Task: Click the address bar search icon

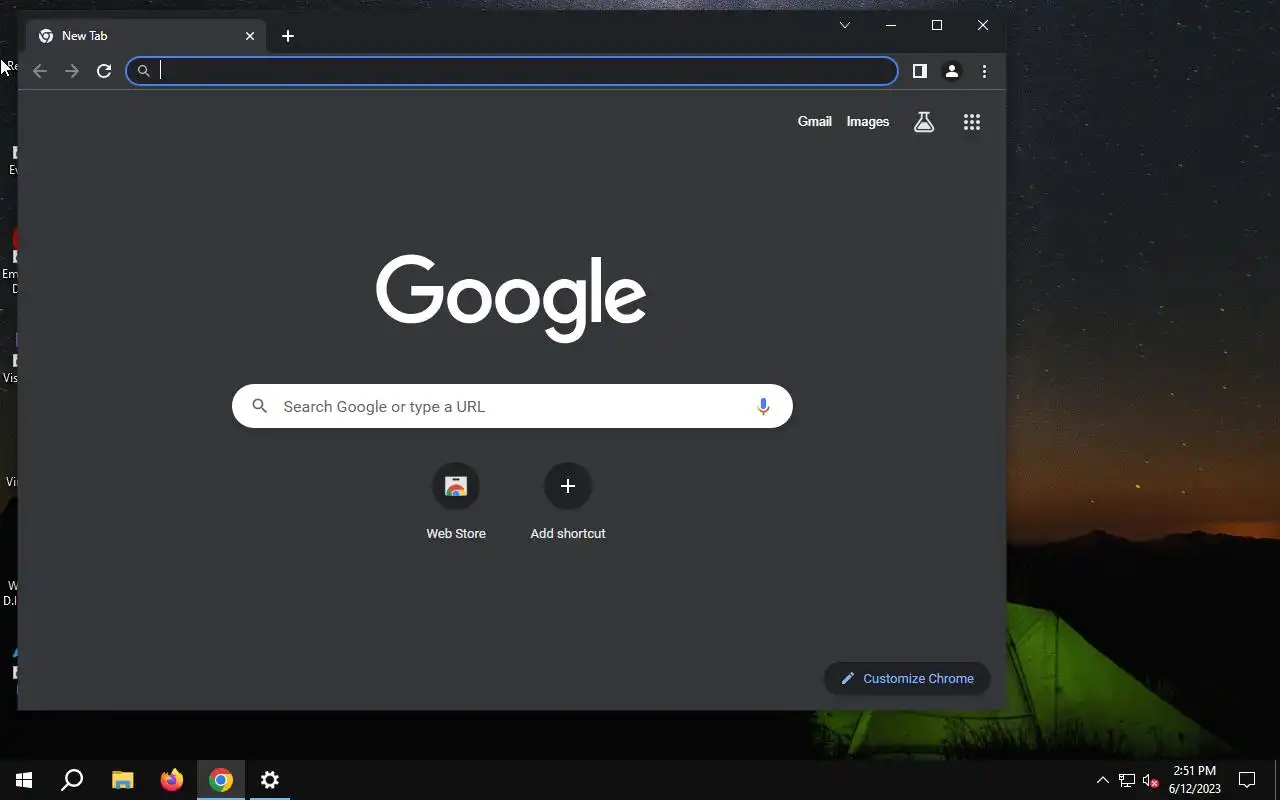Action: pos(144,71)
